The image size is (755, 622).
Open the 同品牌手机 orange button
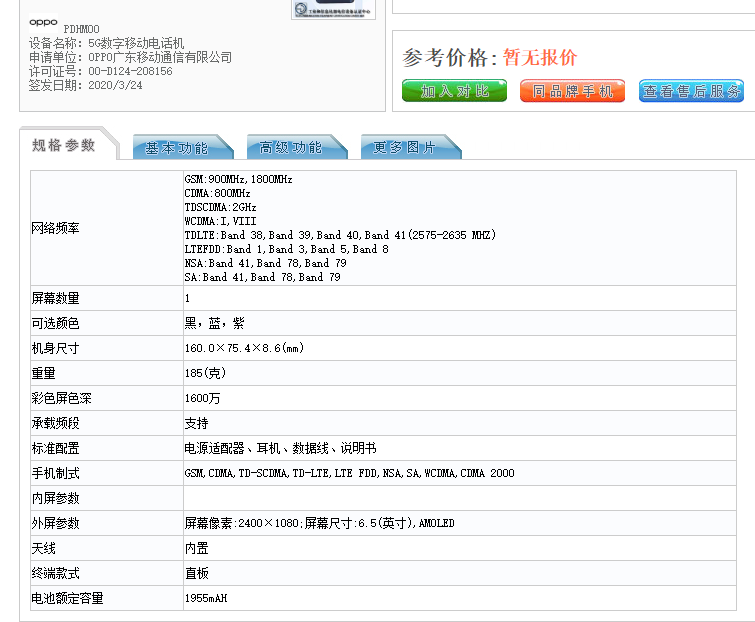(x=573, y=91)
